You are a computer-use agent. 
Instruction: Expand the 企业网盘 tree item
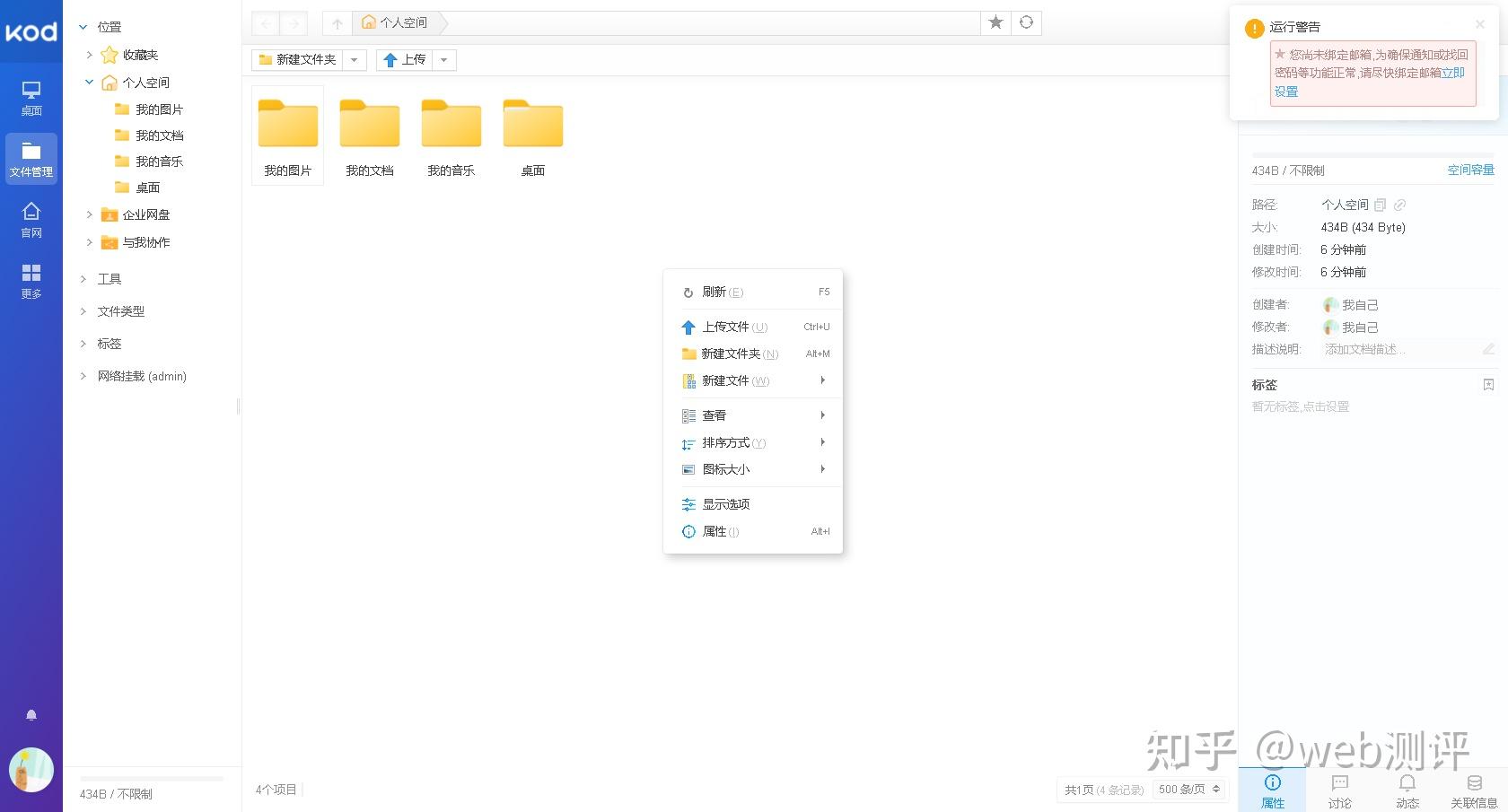[88, 214]
